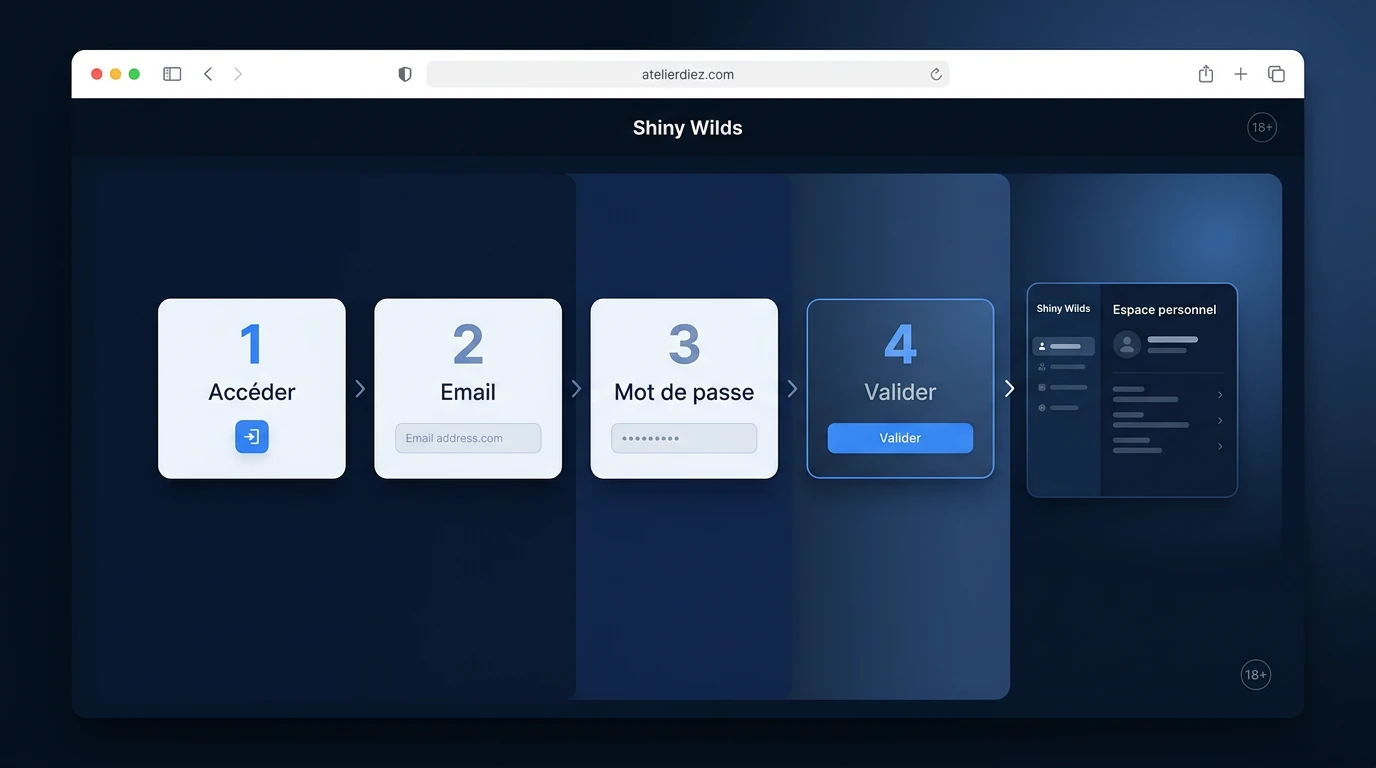Click the profile avatar in Espace personnel
The image size is (1376, 768).
click(1127, 345)
